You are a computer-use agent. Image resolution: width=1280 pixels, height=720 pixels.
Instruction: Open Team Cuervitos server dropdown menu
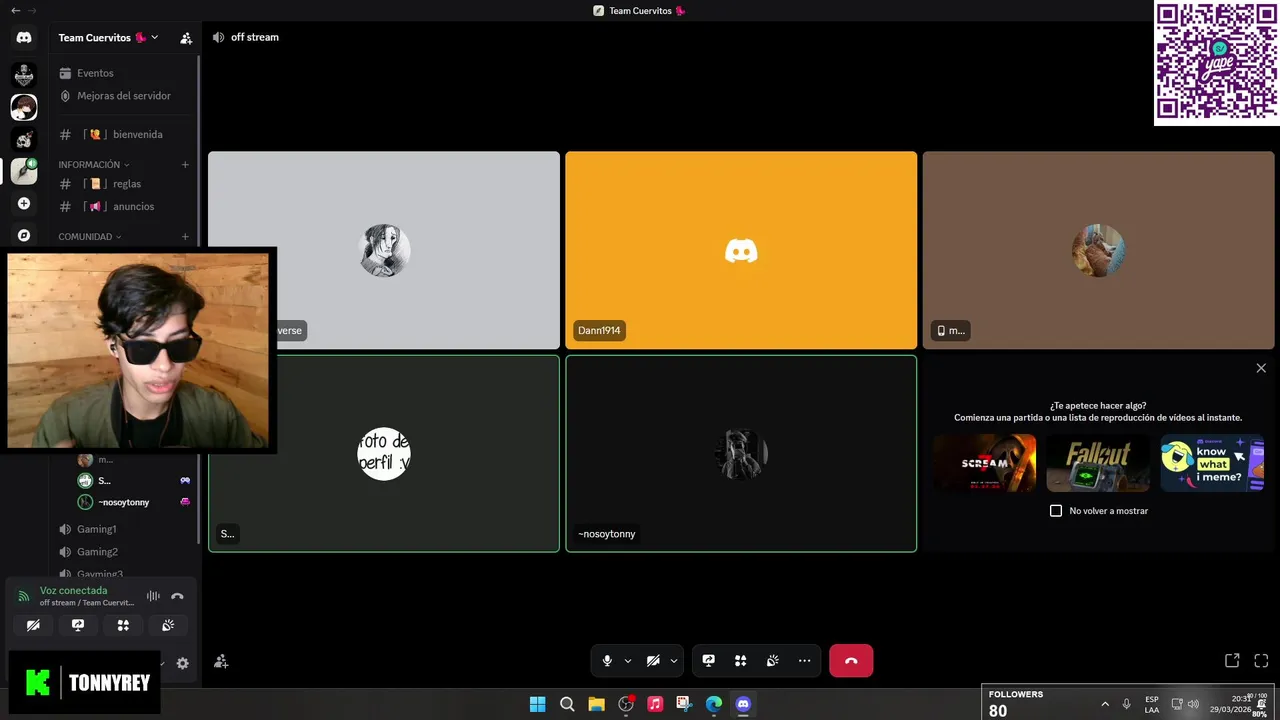108,38
